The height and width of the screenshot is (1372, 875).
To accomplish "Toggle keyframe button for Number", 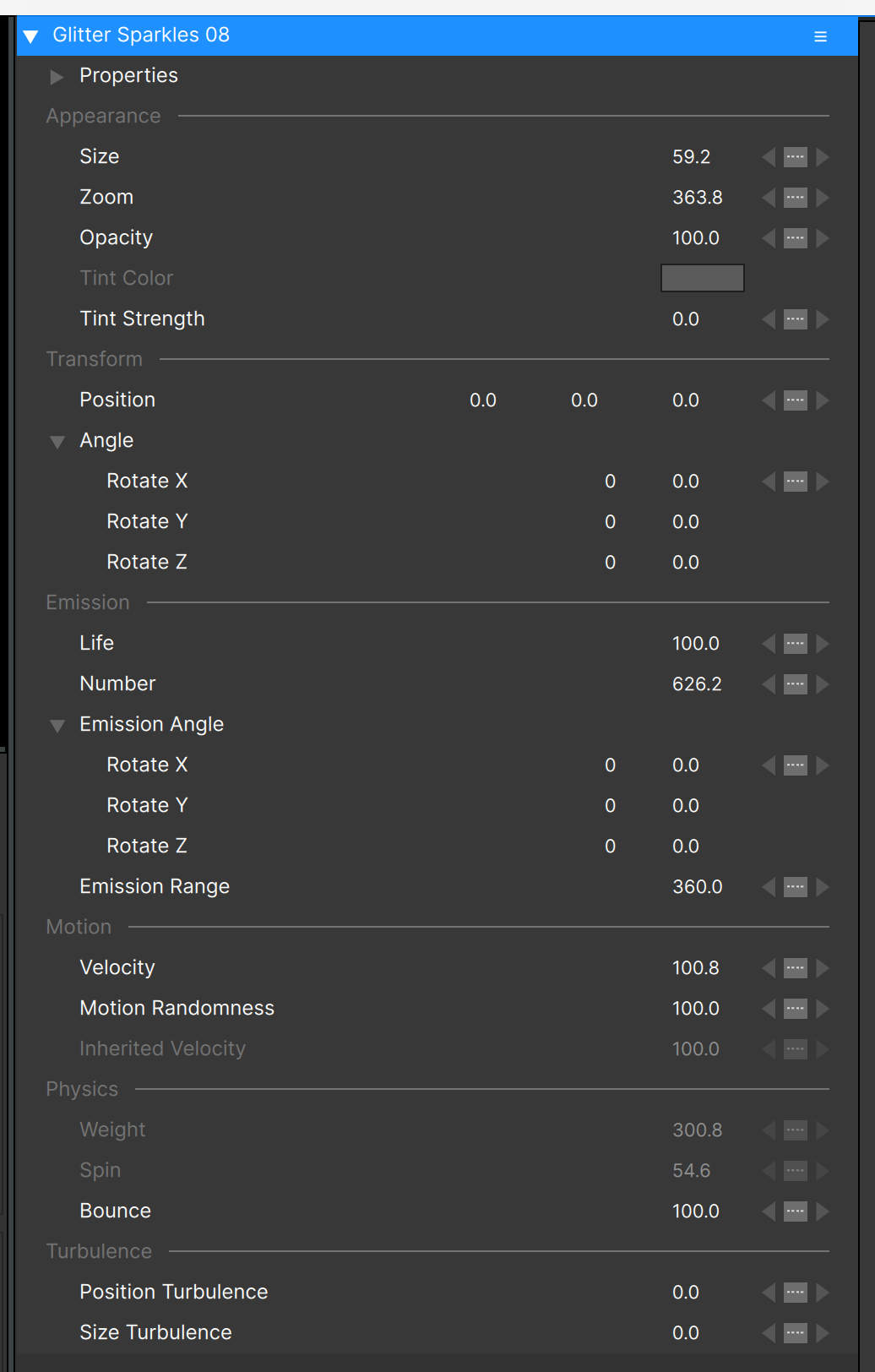I will 796,684.
